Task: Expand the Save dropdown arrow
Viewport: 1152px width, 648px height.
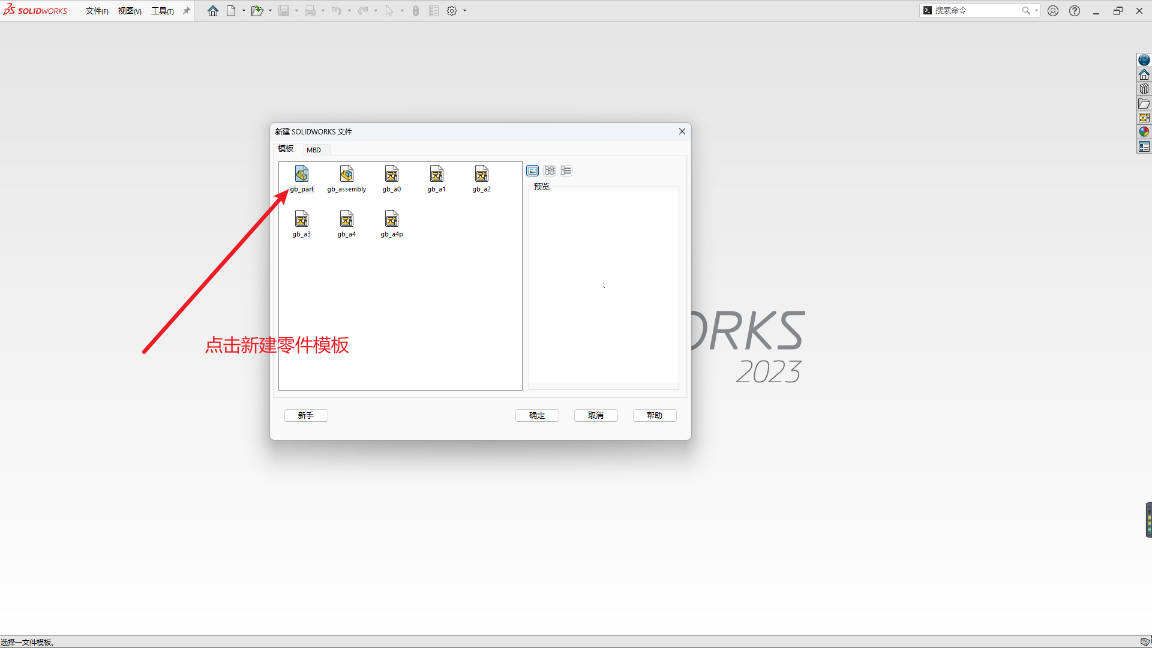Action: coord(296,11)
